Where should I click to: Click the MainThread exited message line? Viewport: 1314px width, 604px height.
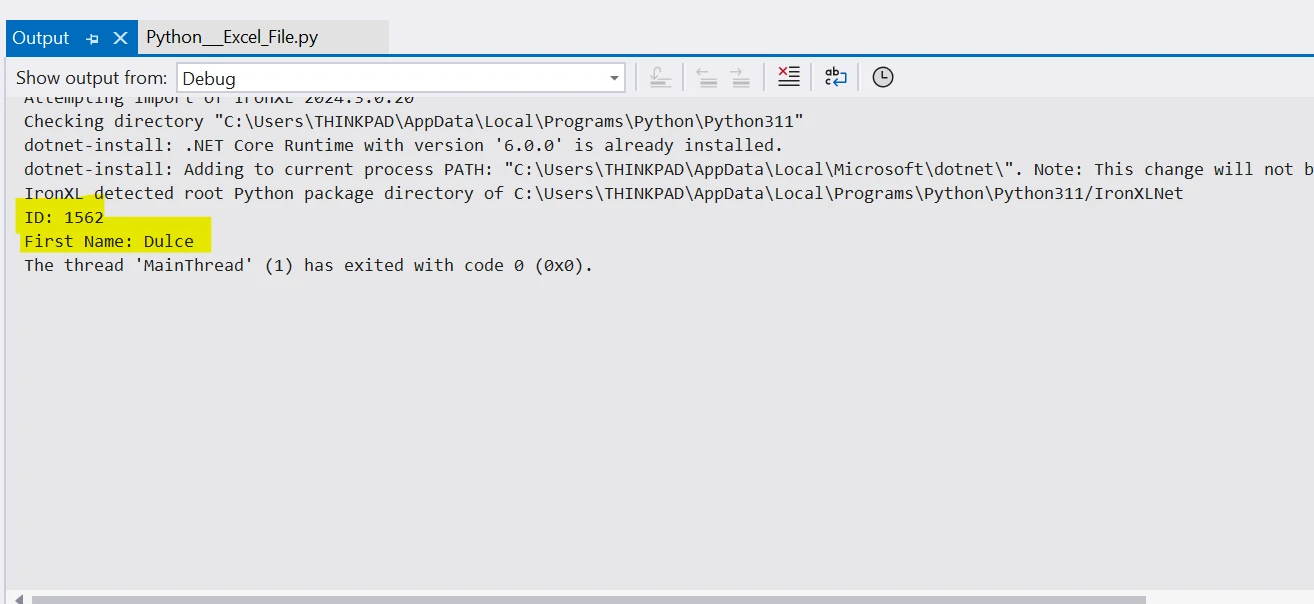point(308,265)
